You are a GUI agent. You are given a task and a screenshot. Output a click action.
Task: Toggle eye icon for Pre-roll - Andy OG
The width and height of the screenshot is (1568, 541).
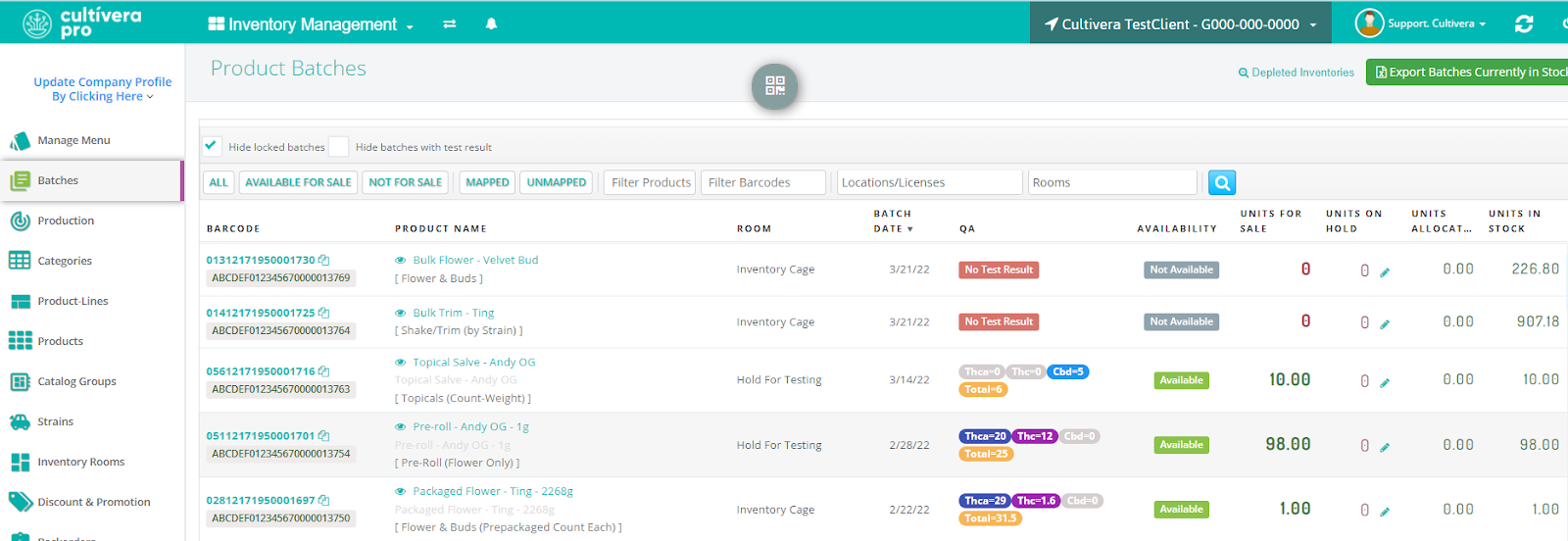(401, 427)
